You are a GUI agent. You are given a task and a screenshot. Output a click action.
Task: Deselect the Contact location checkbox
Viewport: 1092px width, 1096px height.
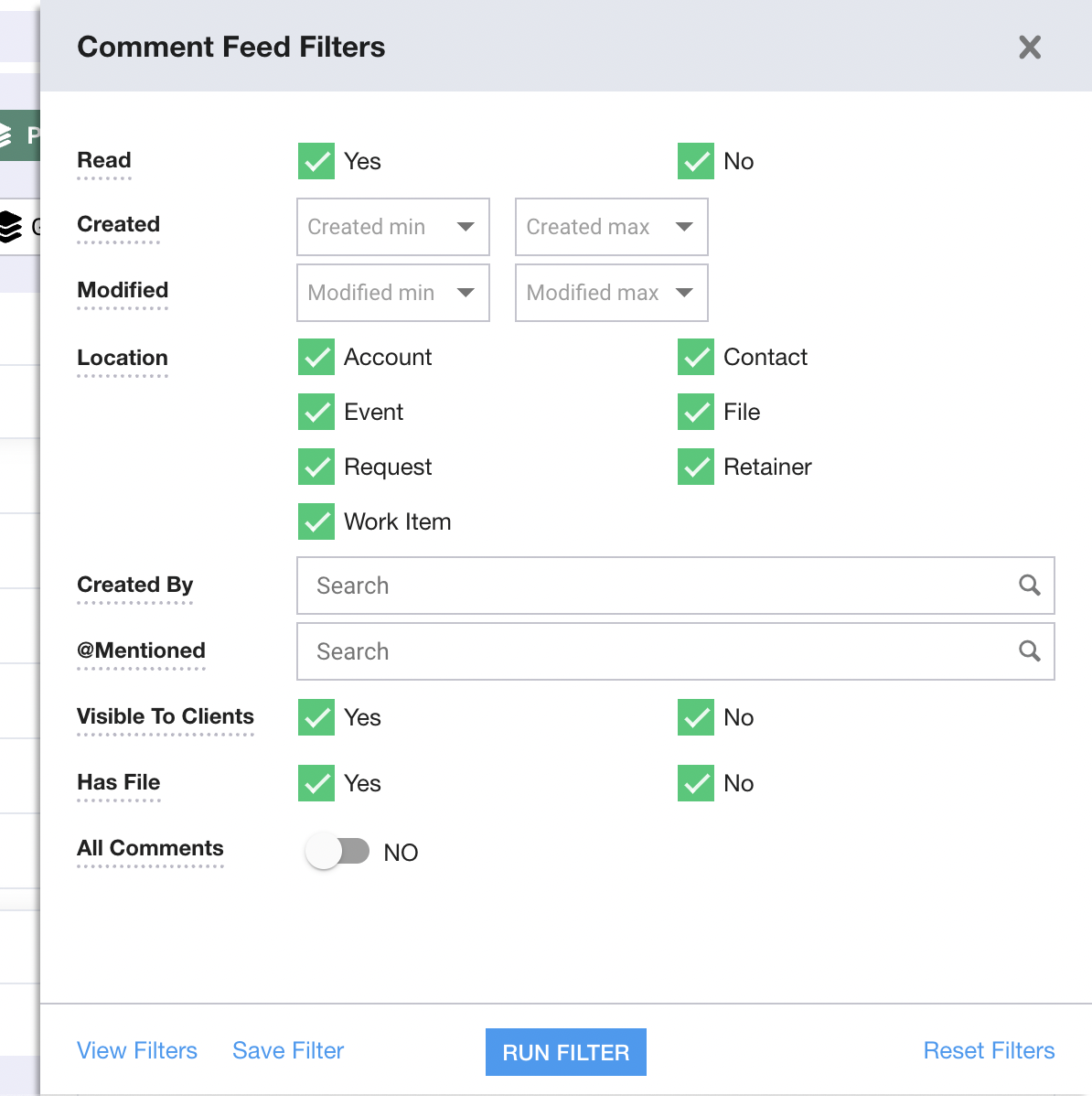click(696, 357)
